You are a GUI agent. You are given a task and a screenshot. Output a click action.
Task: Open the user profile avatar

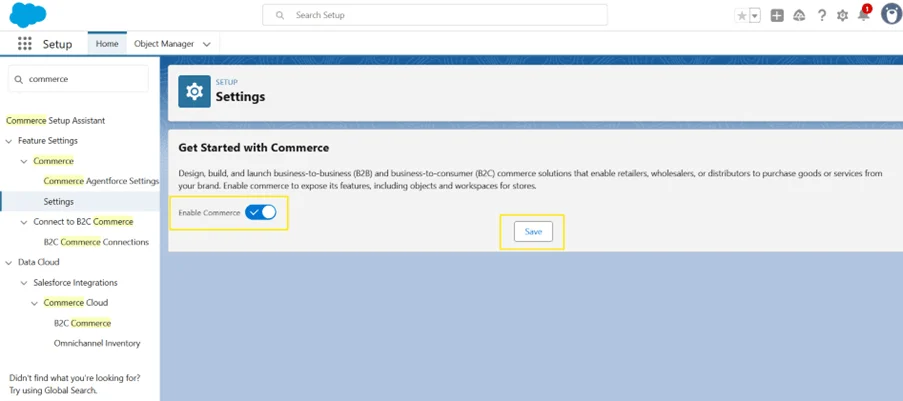[891, 14]
